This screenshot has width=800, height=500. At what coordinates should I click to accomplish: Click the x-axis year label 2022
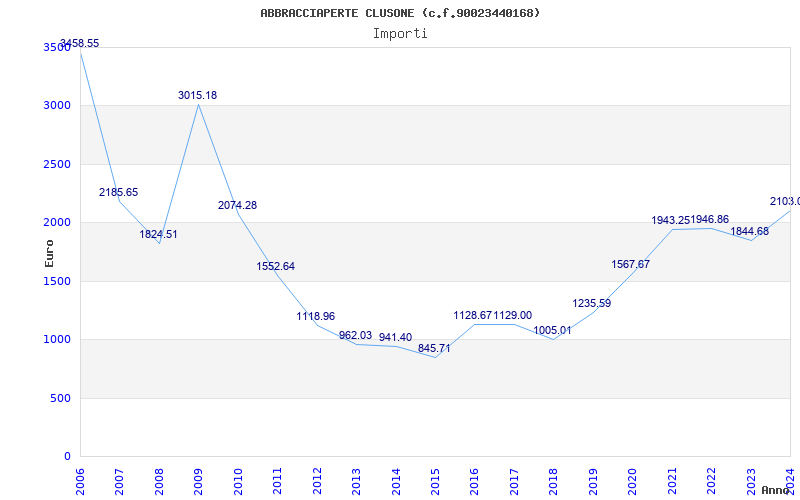pyautogui.click(x=711, y=482)
